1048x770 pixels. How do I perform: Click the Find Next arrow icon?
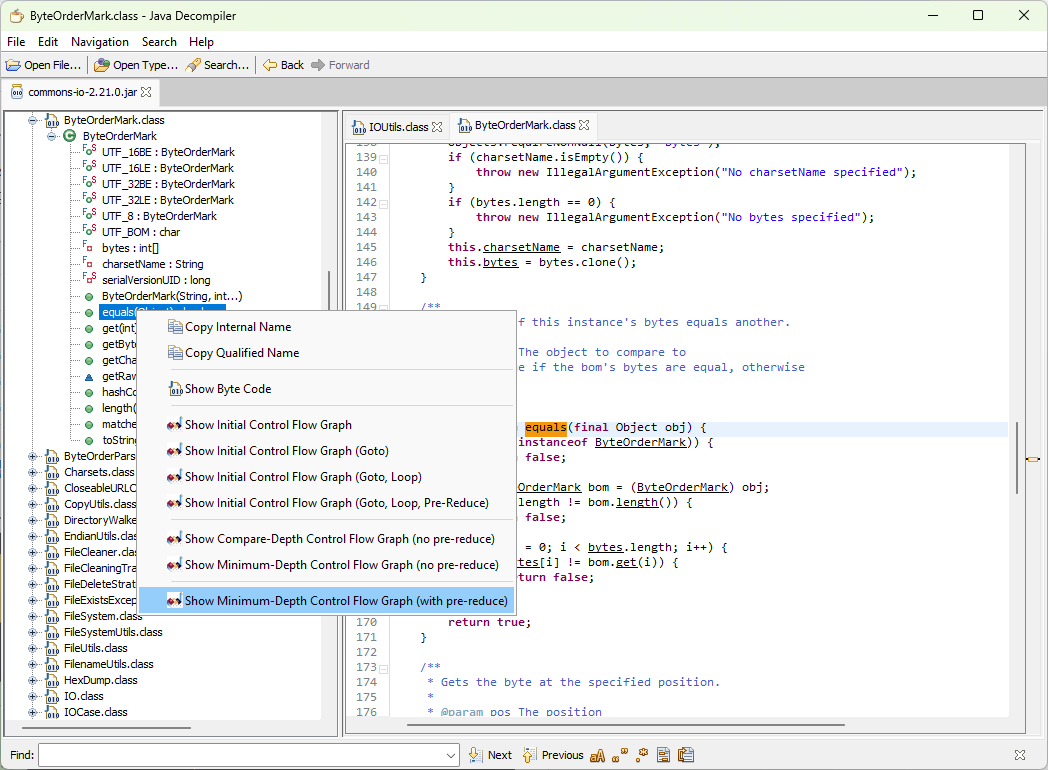[x=476, y=755]
